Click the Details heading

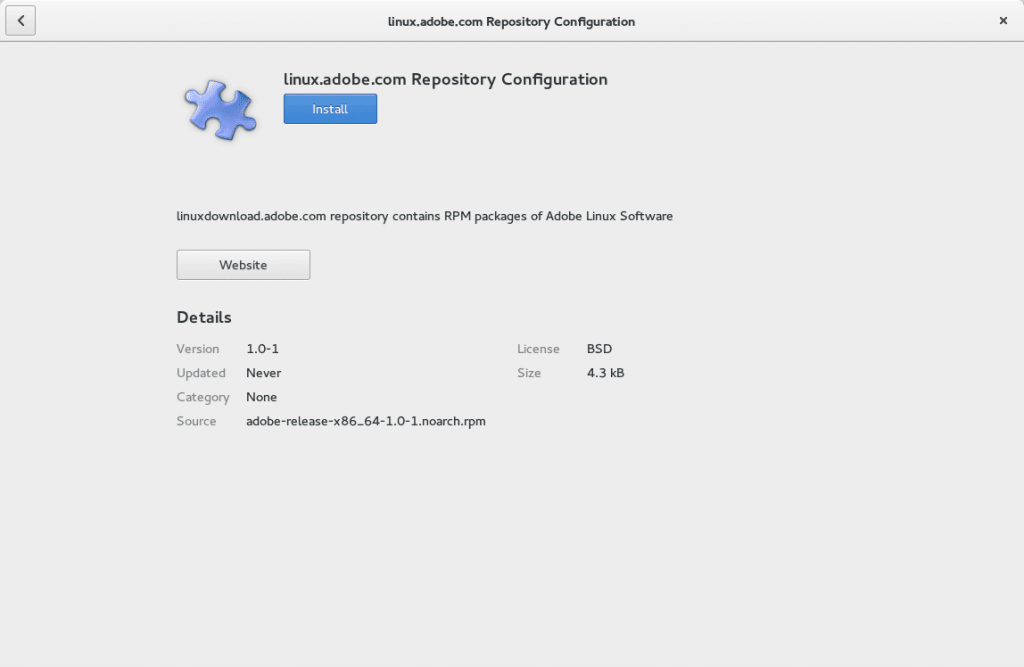tap(204, 317)
